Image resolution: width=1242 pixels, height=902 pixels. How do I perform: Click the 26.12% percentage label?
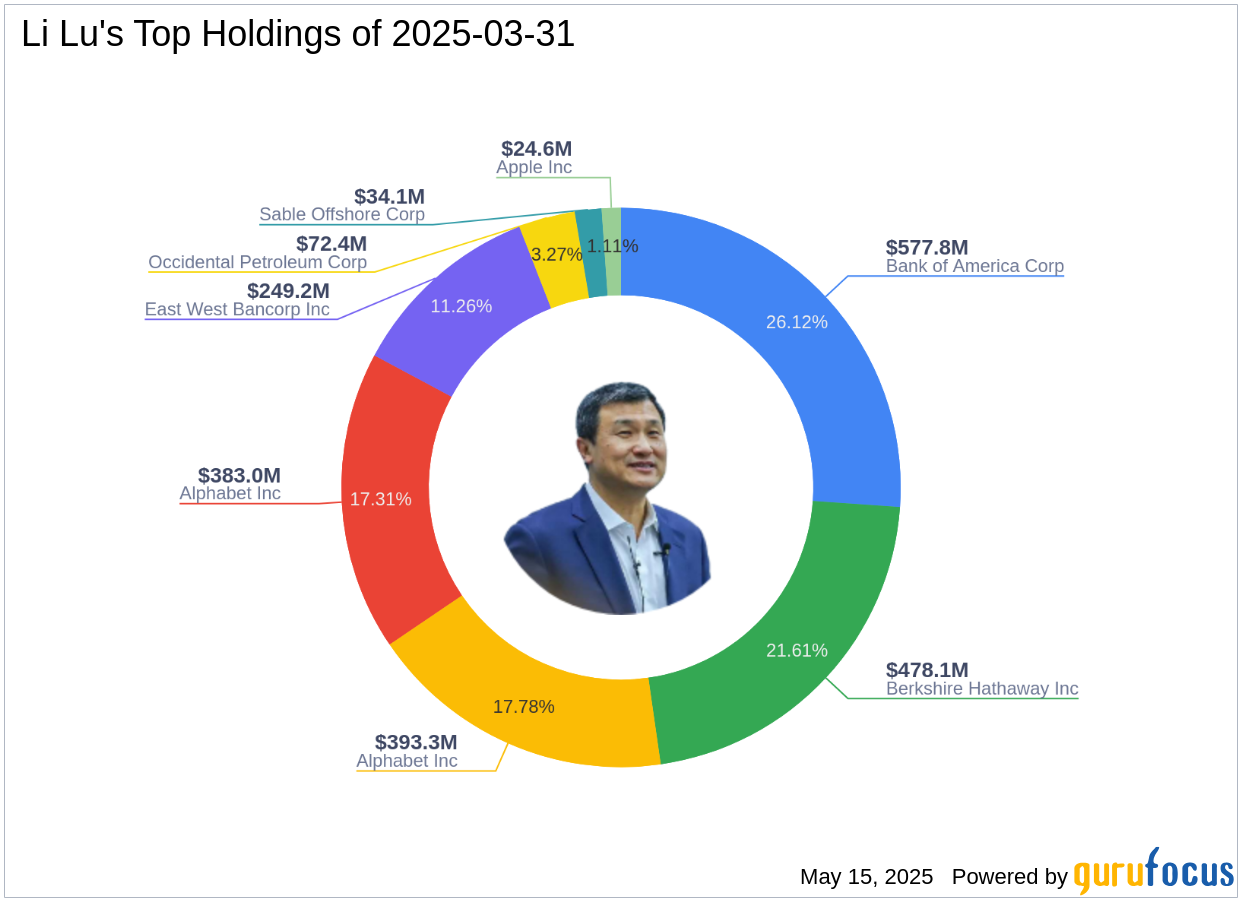(x=797, y=322)
